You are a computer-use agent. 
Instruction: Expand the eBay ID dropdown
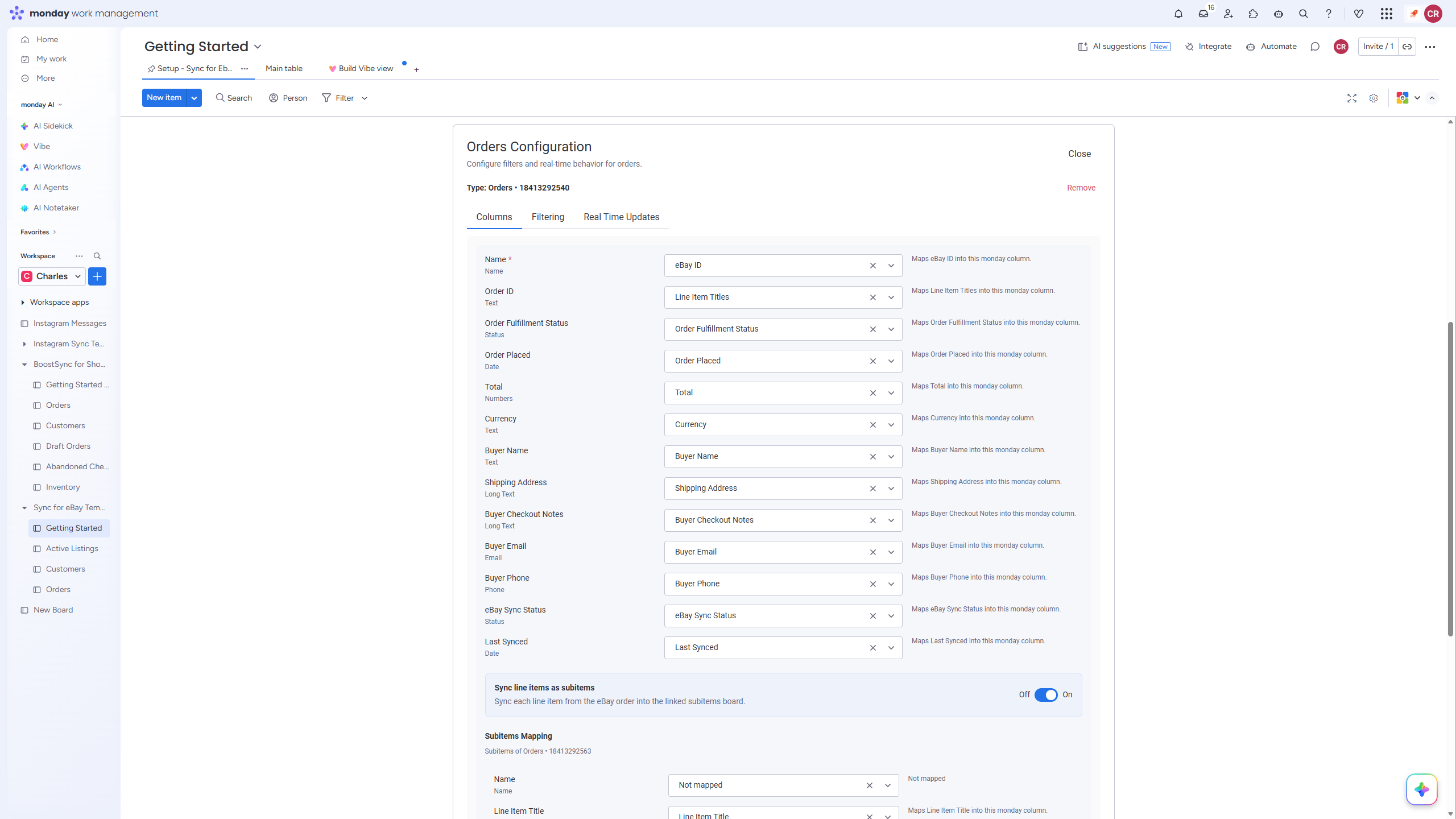(x=891, y=266)
